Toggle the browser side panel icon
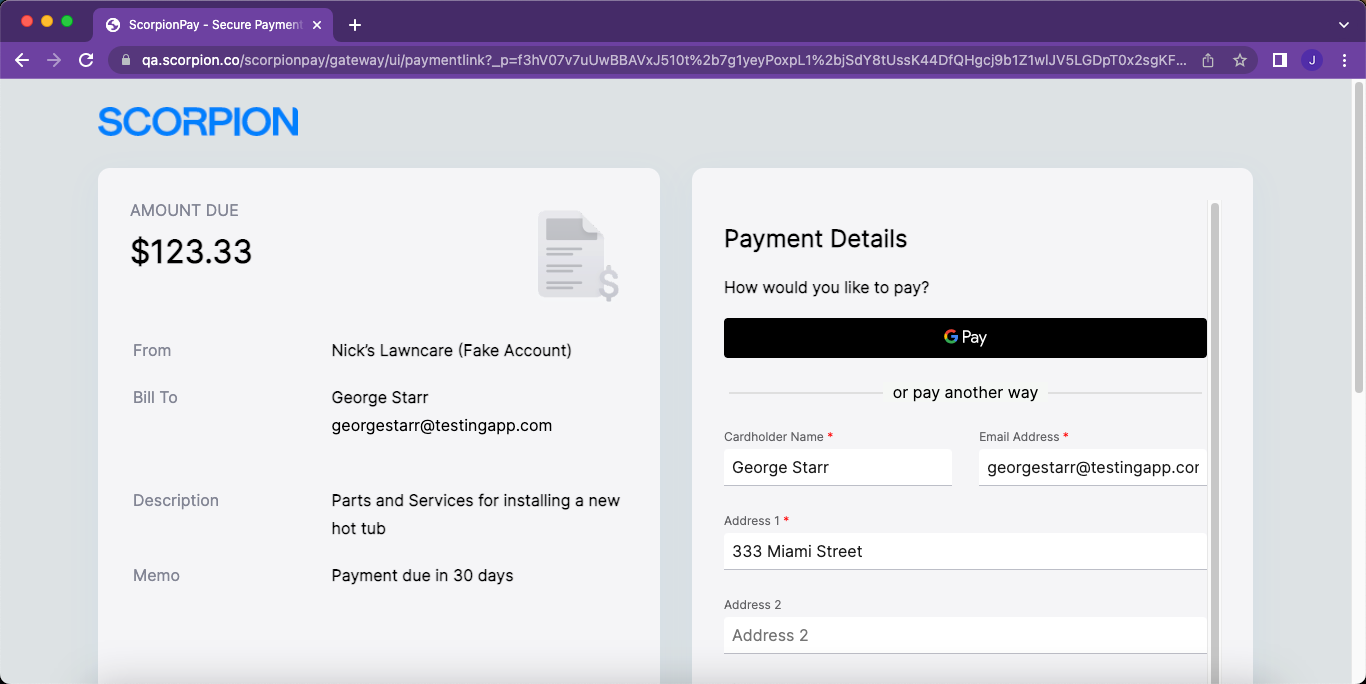 coord(1279,60)
